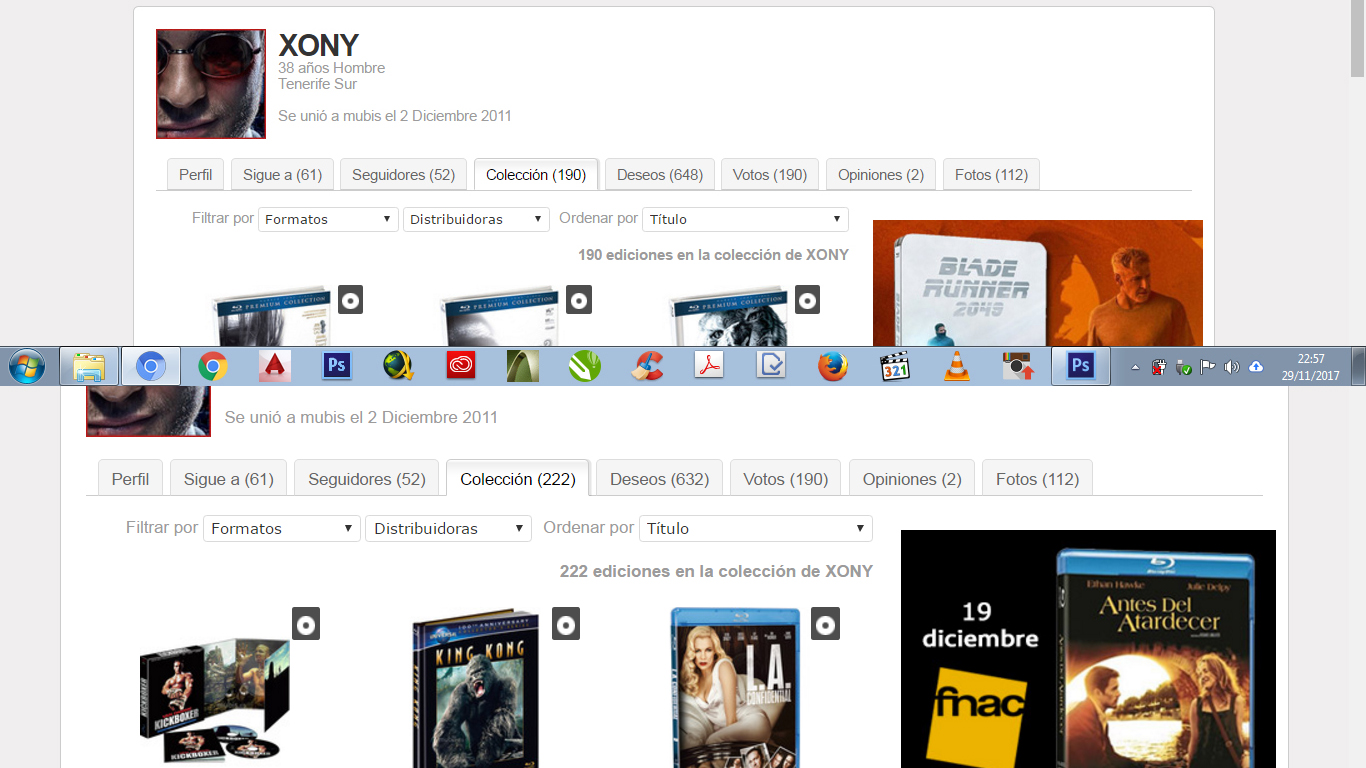
Task: Open the Blade Runner 2049 advertisement
Action: coord(1037,283)
